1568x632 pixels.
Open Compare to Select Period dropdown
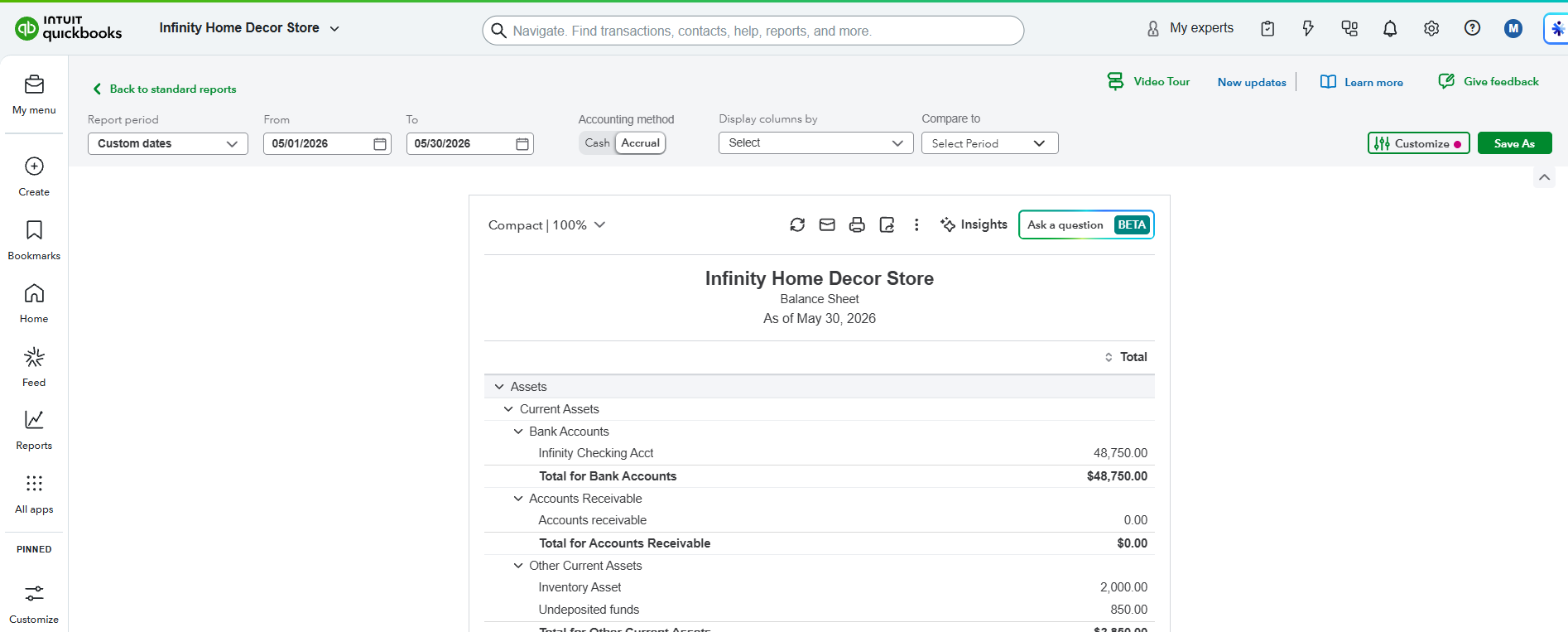click(990, 143)
